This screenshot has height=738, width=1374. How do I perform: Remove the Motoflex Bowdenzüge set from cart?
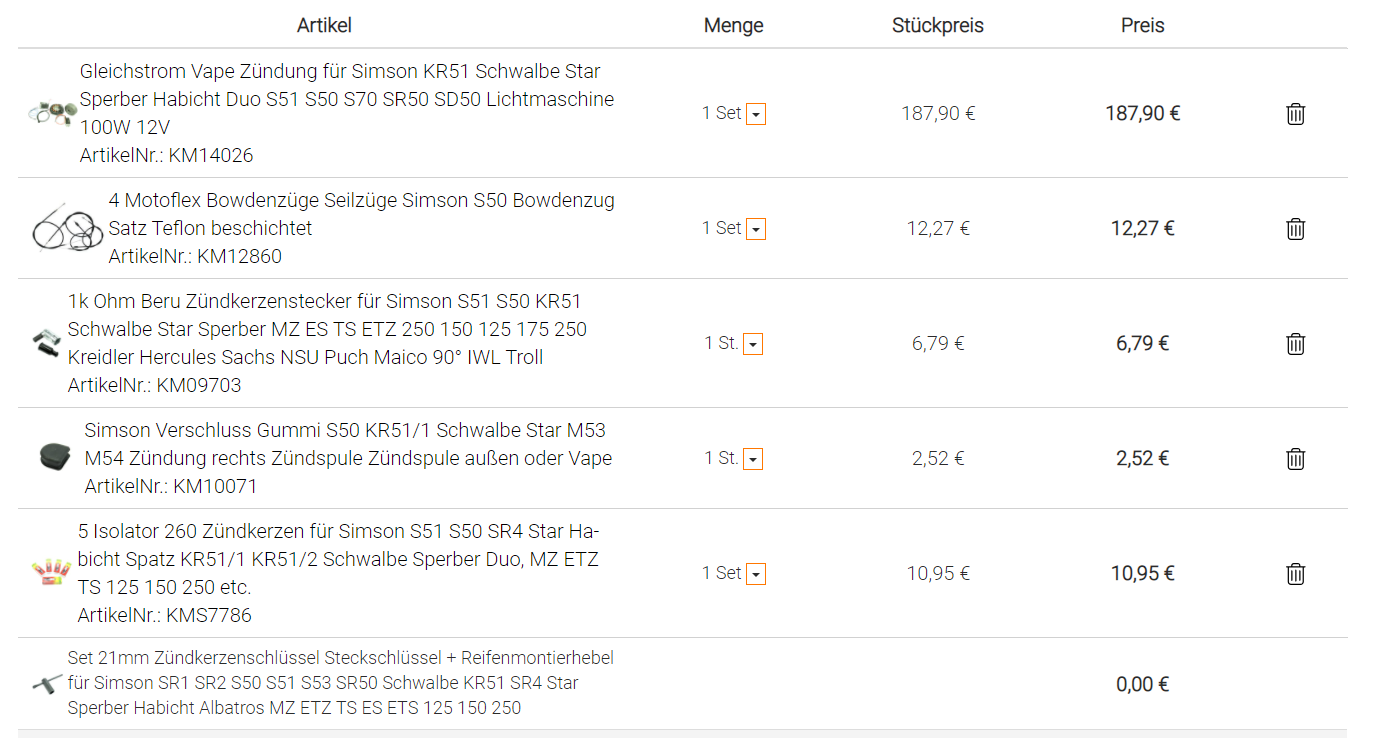point(1295,229)
